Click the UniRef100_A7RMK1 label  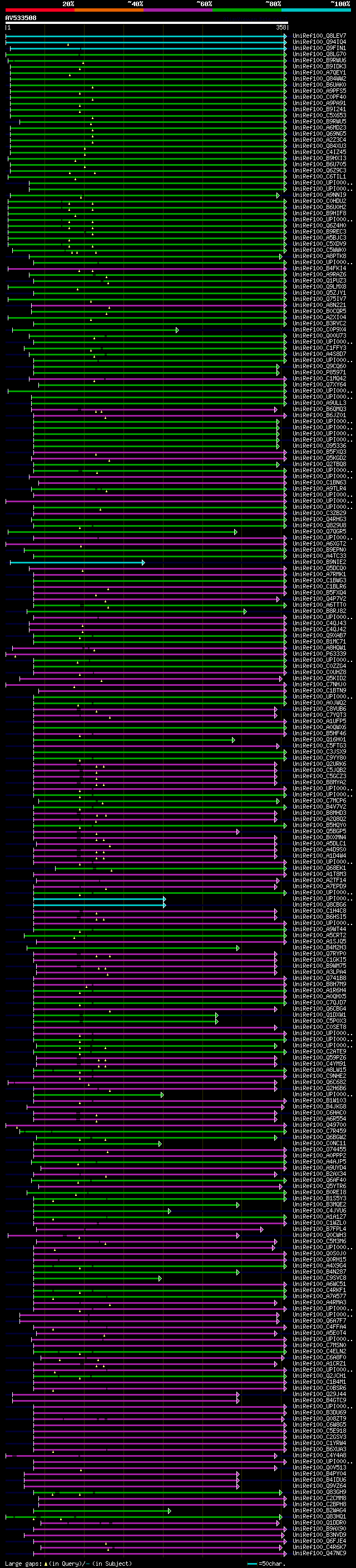pos(319,575)
